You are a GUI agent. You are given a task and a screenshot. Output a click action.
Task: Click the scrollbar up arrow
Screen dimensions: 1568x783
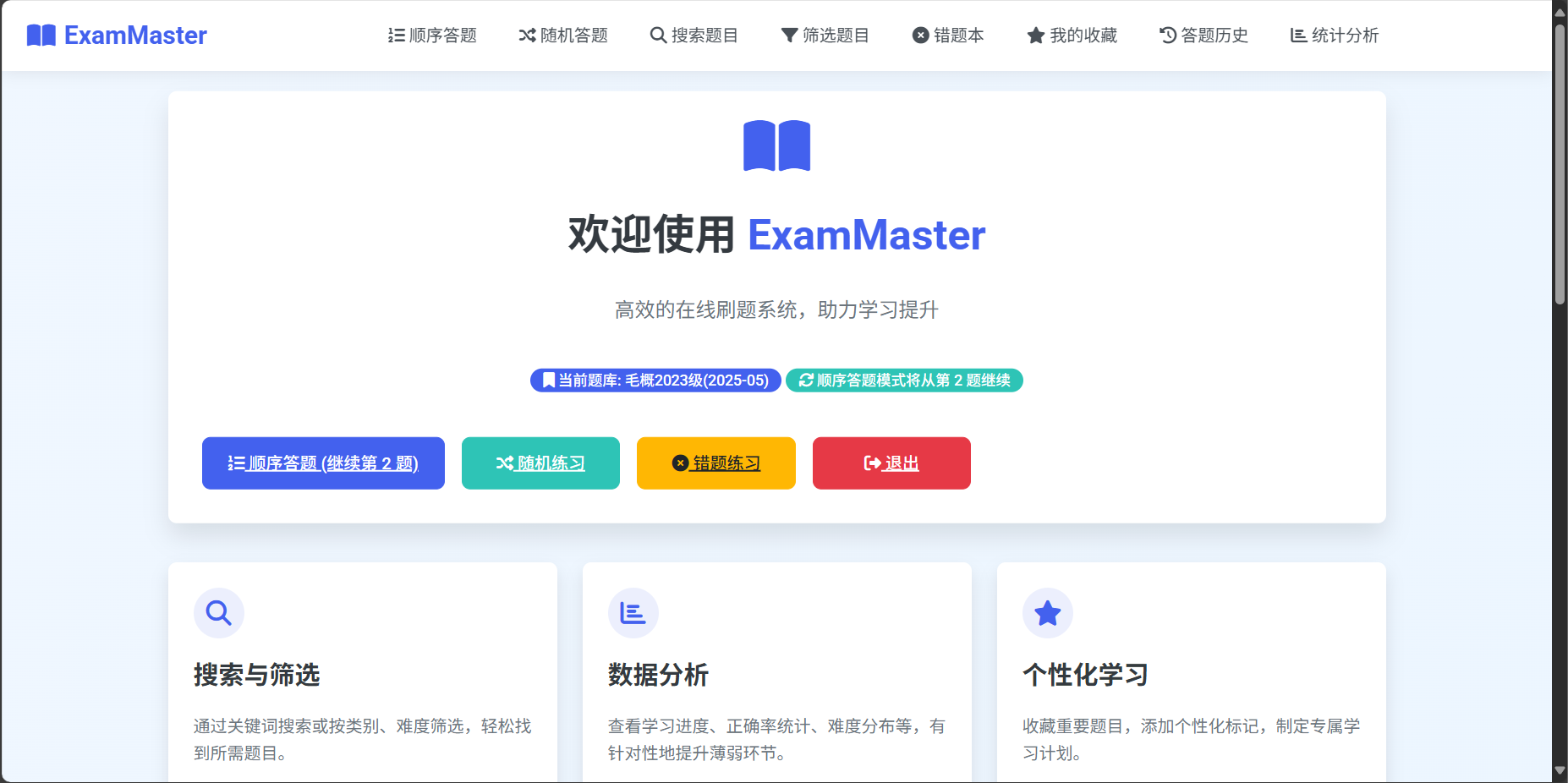point(1560,12)
